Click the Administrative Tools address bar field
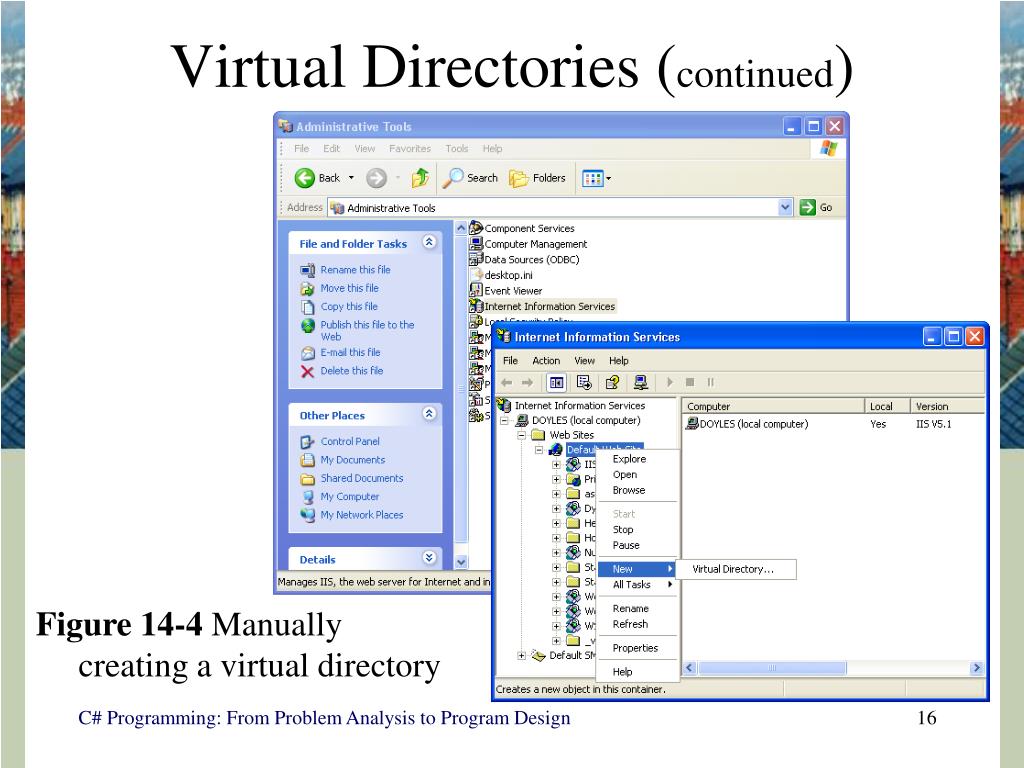 click(560, 208)
